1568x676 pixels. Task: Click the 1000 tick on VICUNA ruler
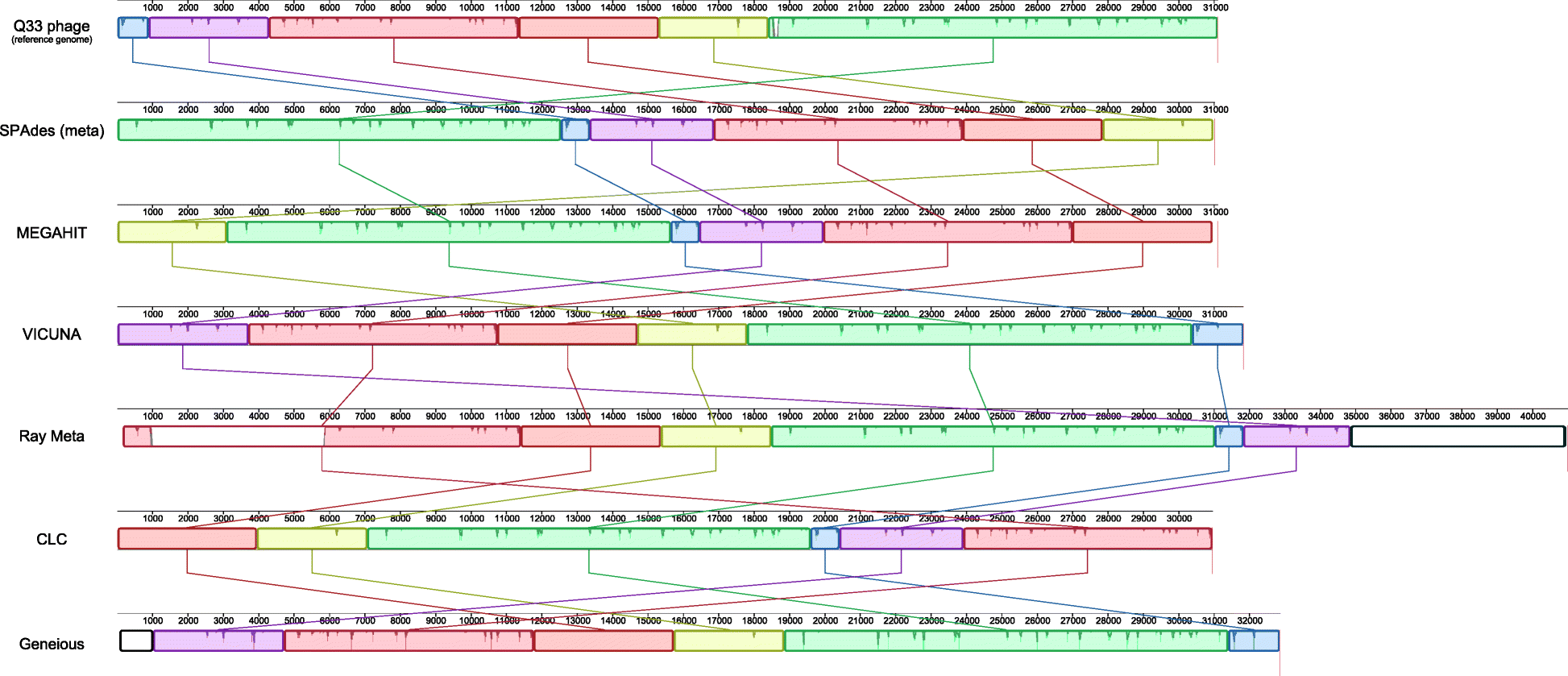coord(153,313)
